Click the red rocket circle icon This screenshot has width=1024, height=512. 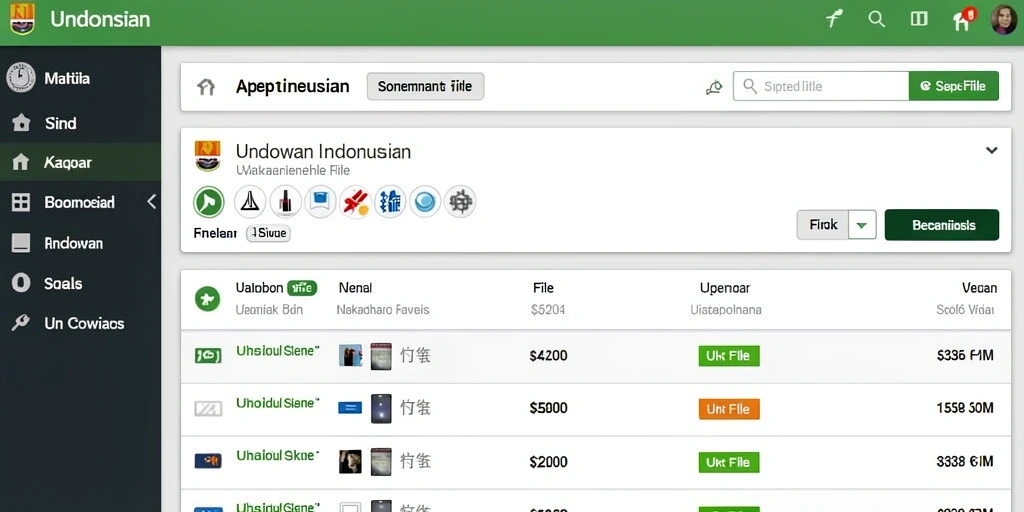click(355, 202)
